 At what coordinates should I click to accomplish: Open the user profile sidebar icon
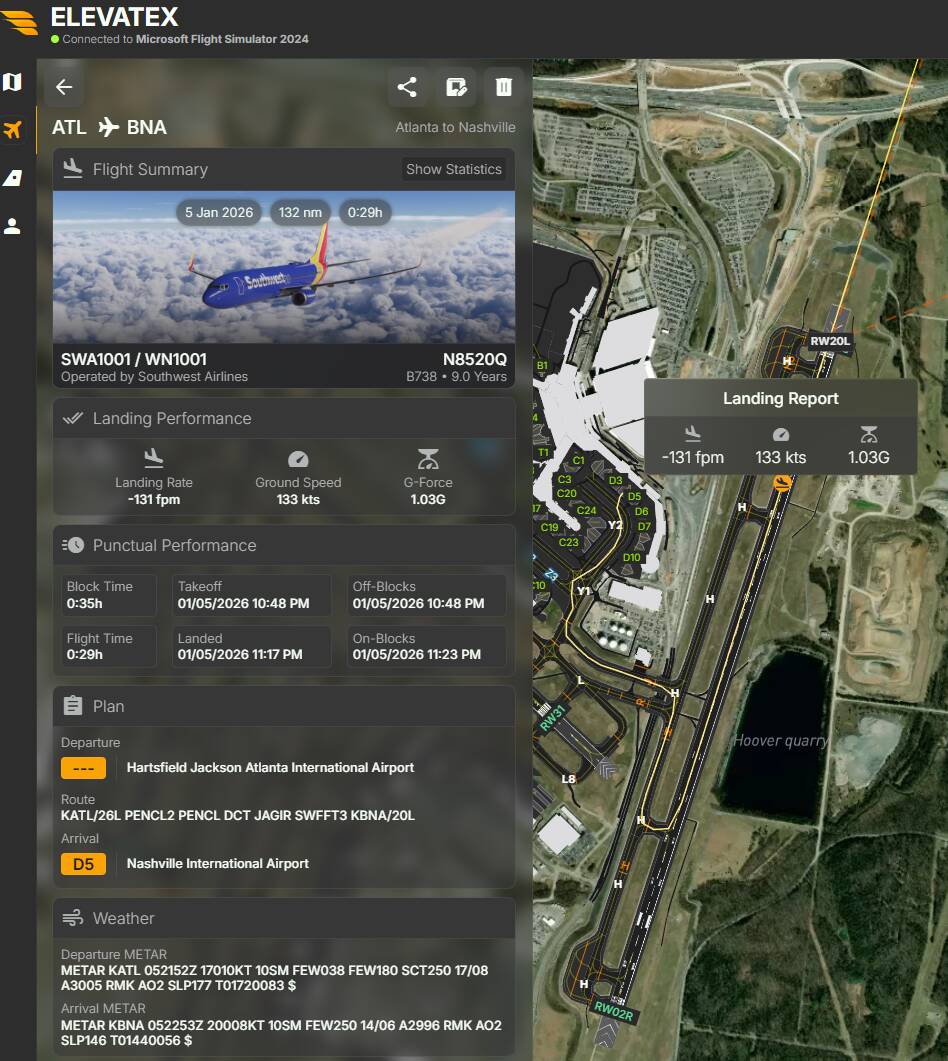[x=13, y=226]
